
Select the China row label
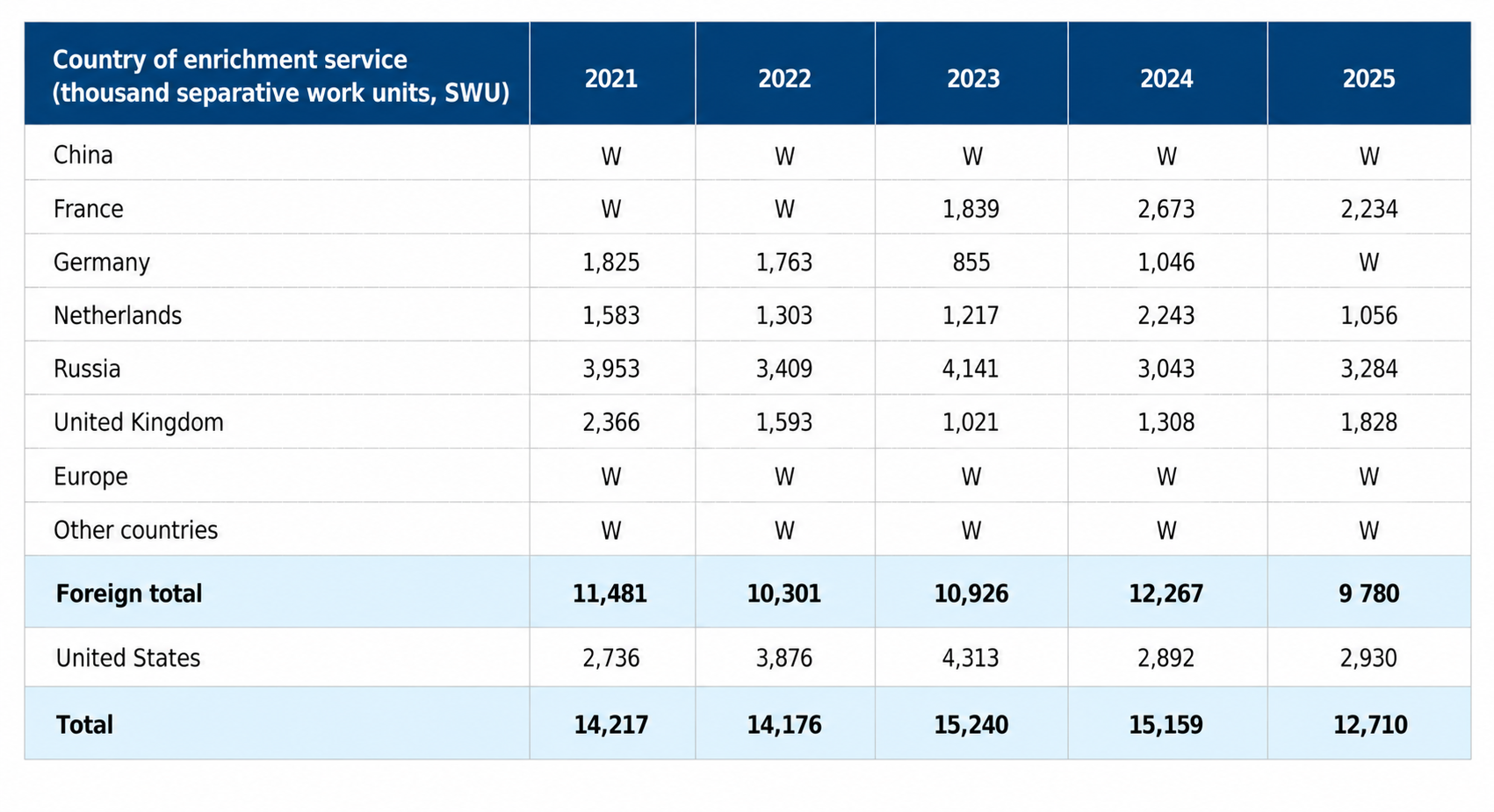tap(83, 155)
